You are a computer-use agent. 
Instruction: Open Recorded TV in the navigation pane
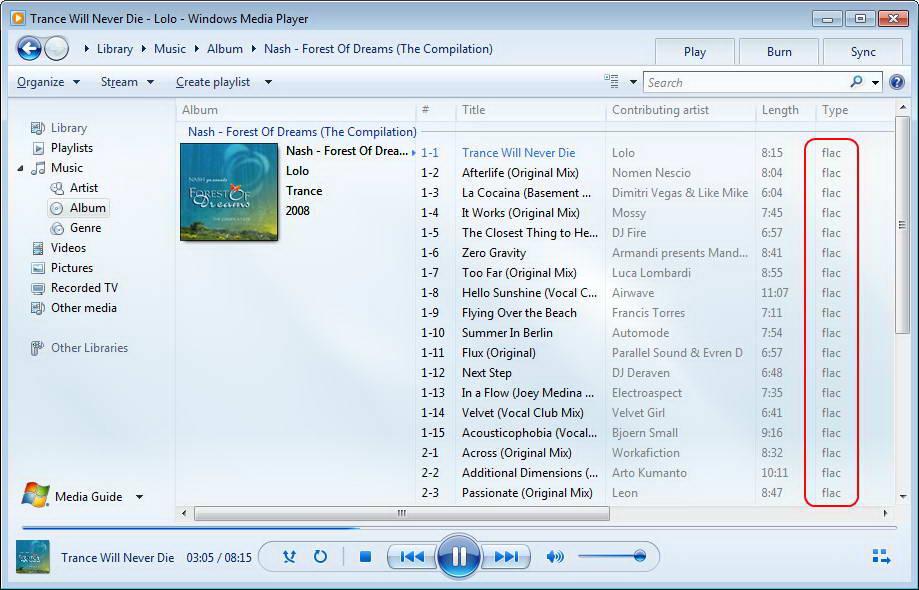pos(84,288)
